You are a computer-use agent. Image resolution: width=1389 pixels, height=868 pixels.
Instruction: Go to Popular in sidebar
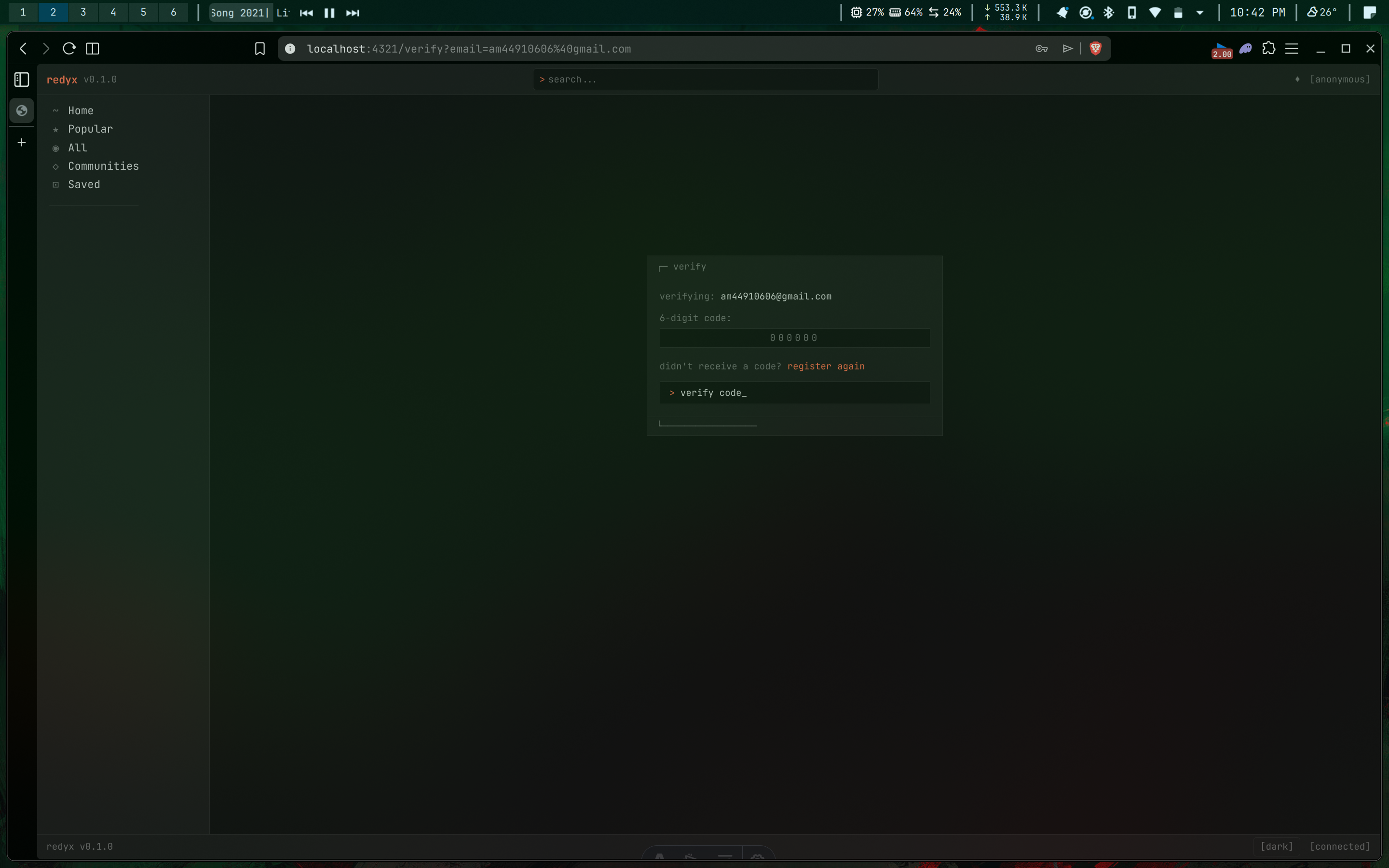click(x=90, y=129)
